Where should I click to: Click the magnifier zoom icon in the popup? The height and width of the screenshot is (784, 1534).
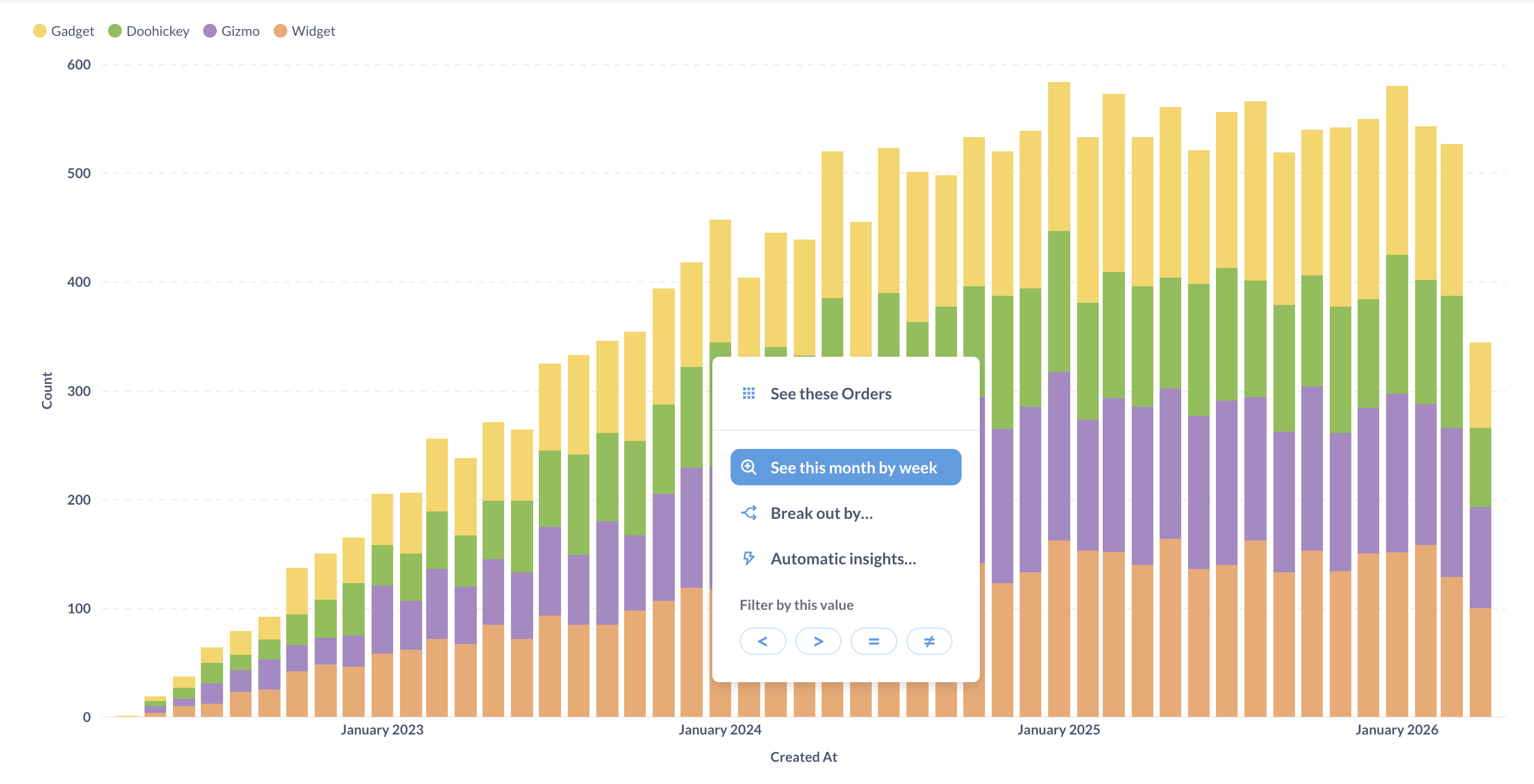[749, 467]
